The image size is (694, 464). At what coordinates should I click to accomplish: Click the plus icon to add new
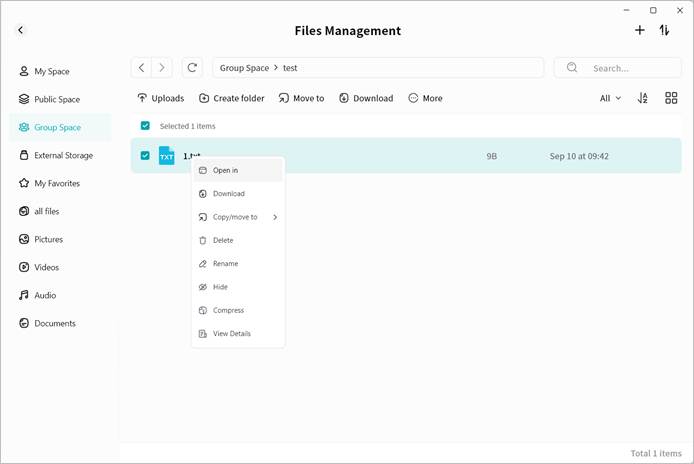point(640,30)
